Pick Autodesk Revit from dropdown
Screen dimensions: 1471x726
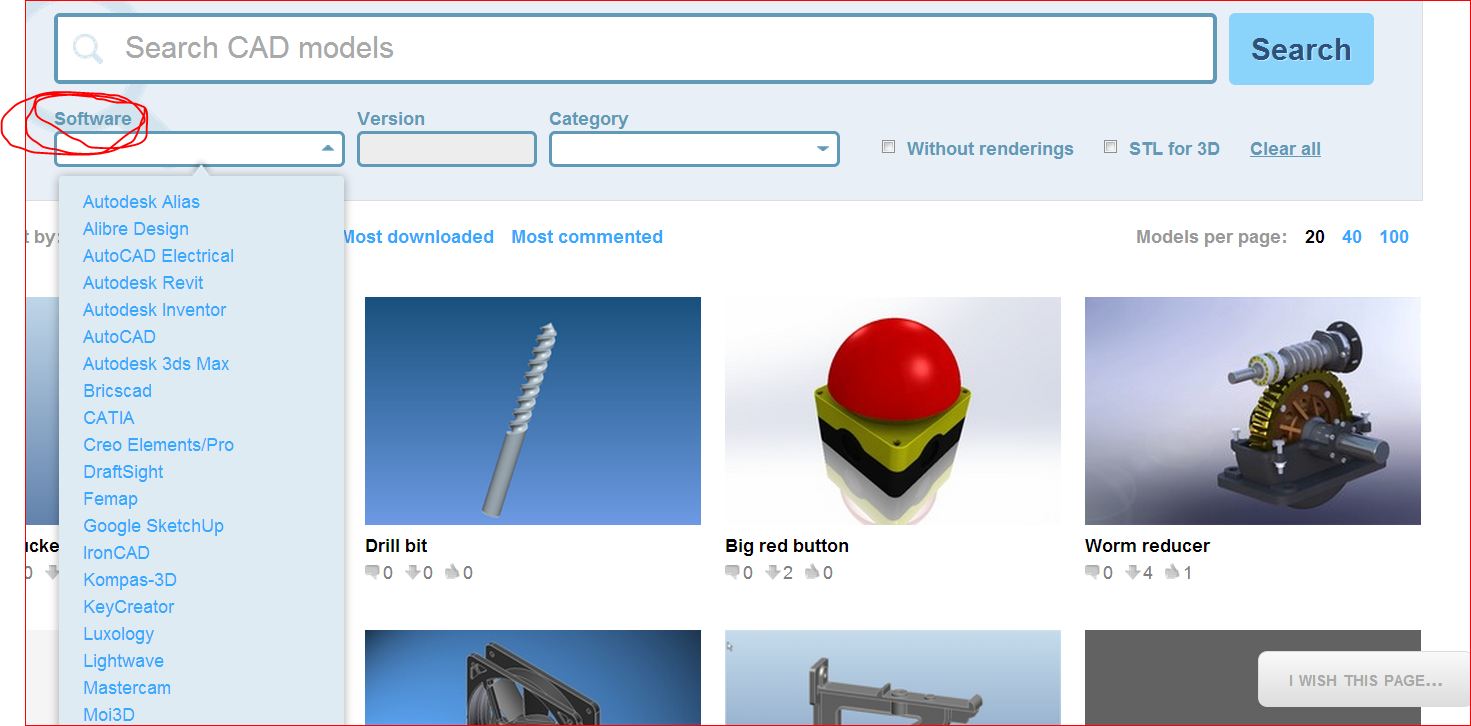(143, 282)
